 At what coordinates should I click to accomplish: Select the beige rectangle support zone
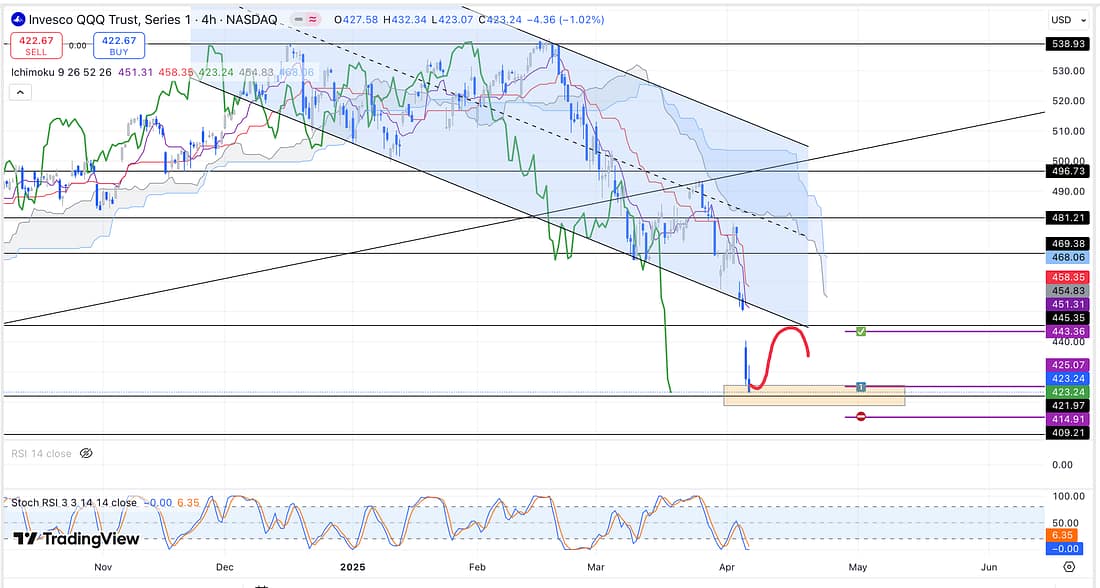813,396
